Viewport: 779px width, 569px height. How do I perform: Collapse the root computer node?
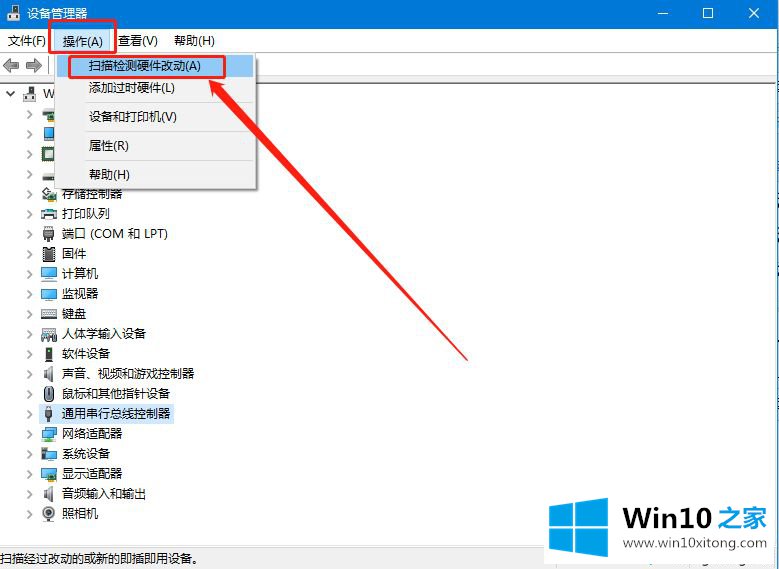[x=11, y=94]
